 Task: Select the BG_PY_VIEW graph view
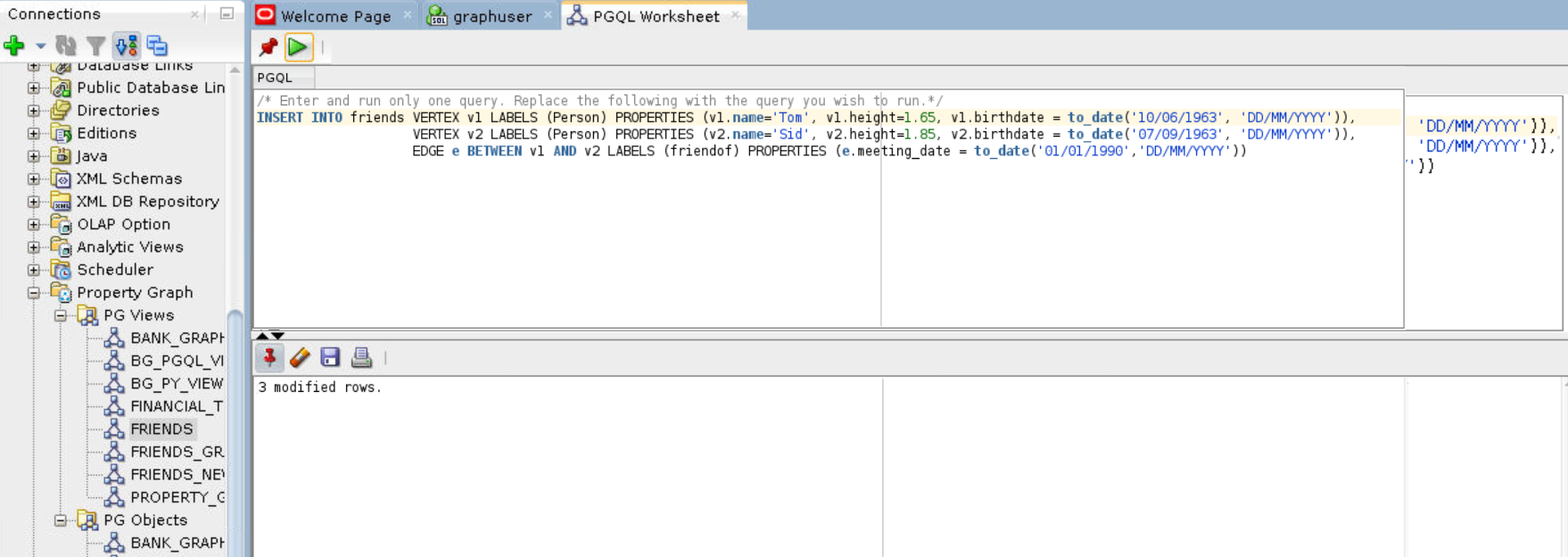coord(177,384)
